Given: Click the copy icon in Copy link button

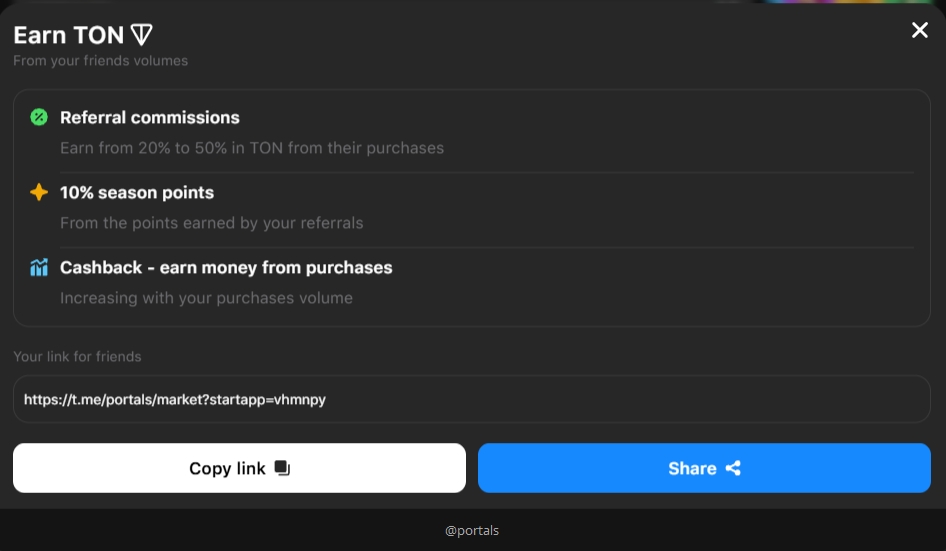Looking at the screenshot, I should pyautogui.click(x=282, y=468).
